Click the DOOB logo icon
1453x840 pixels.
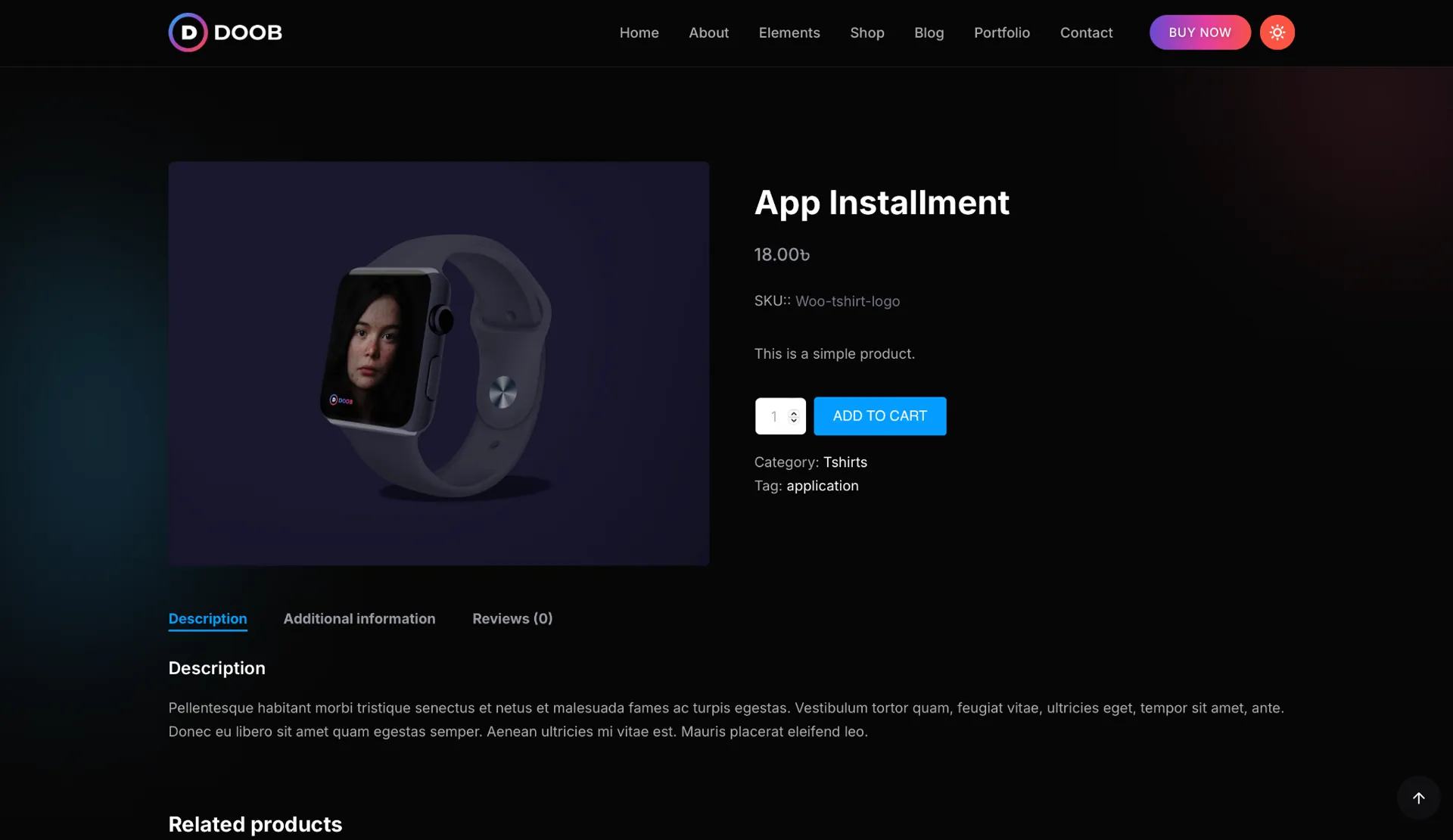(188, 33)
